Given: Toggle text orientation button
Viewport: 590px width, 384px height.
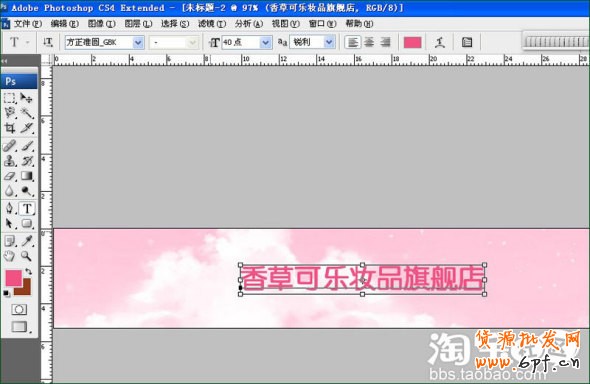Looking at the screenshot, I should pos(48,42).
